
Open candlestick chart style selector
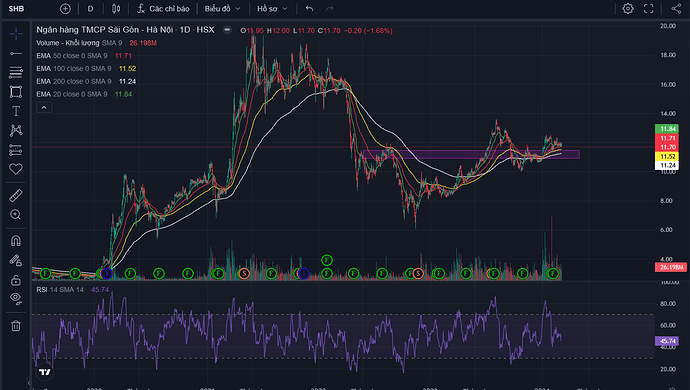116,8
